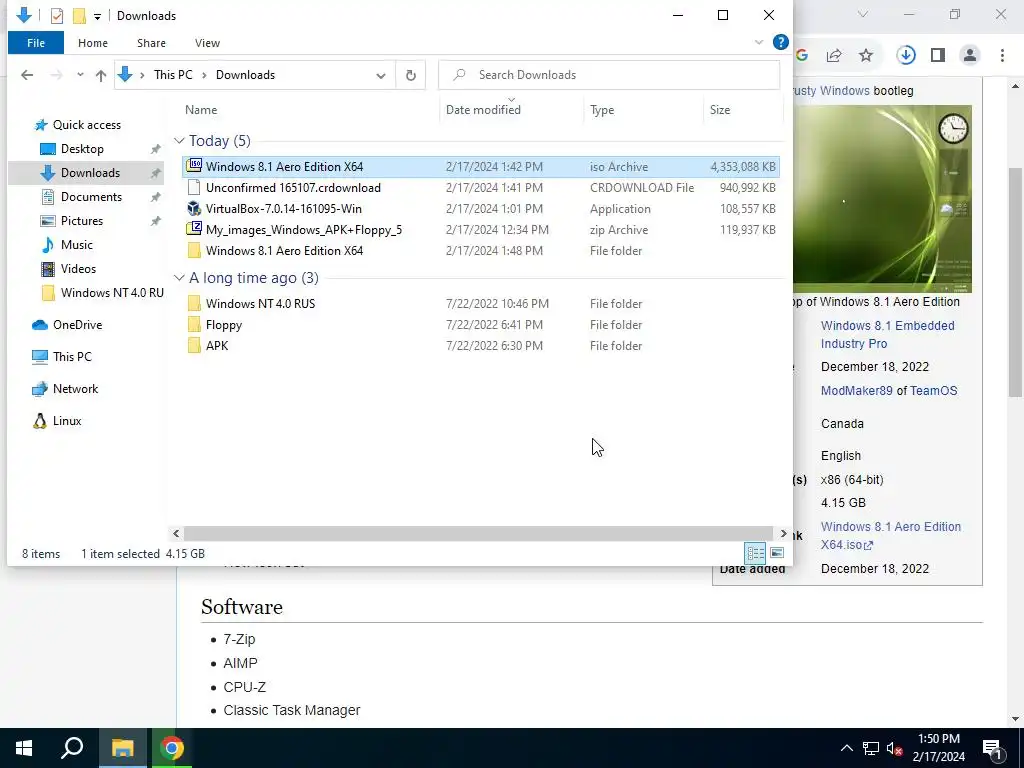Open Music in the navigation pane
Screen dimensions: 1024x768
click(x=76, y=245)
